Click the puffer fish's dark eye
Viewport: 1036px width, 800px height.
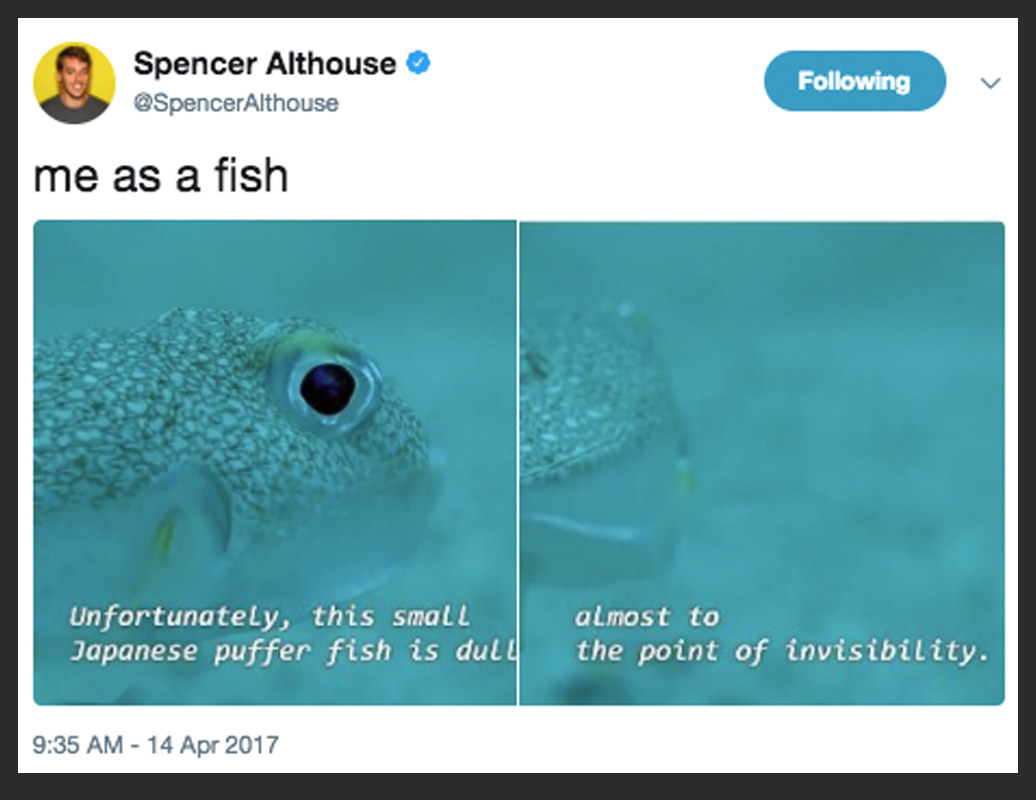coord(328,389)
